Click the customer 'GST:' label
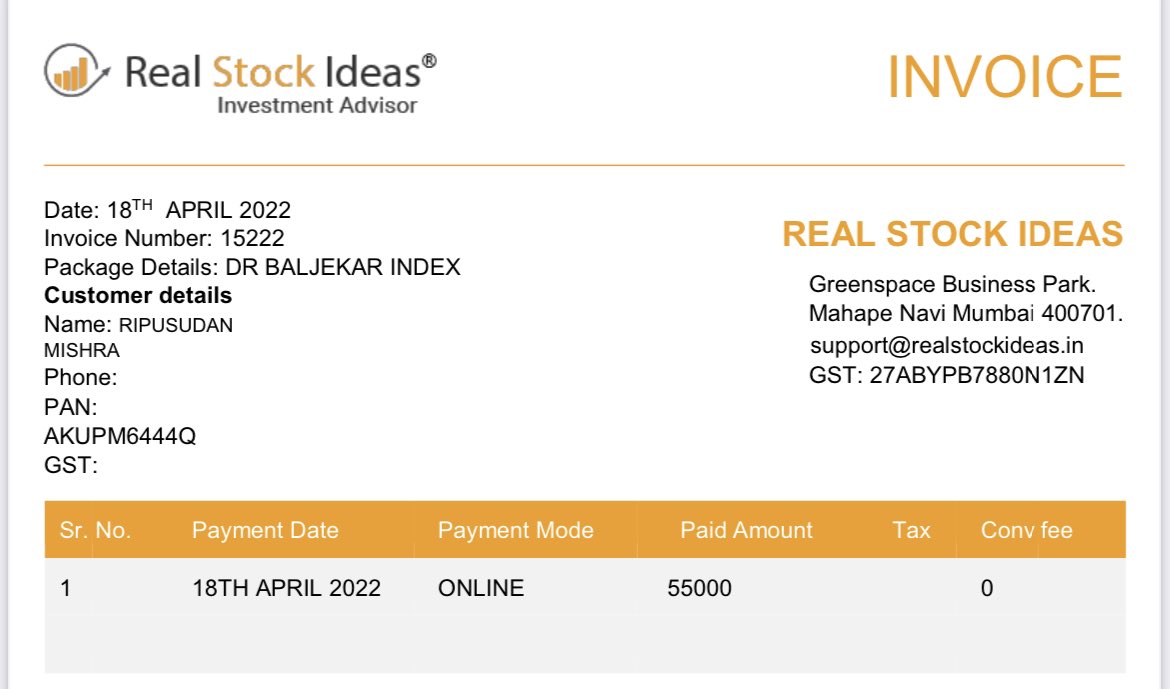The width and height of the screenshot is (1170, 689). [71, 465]
